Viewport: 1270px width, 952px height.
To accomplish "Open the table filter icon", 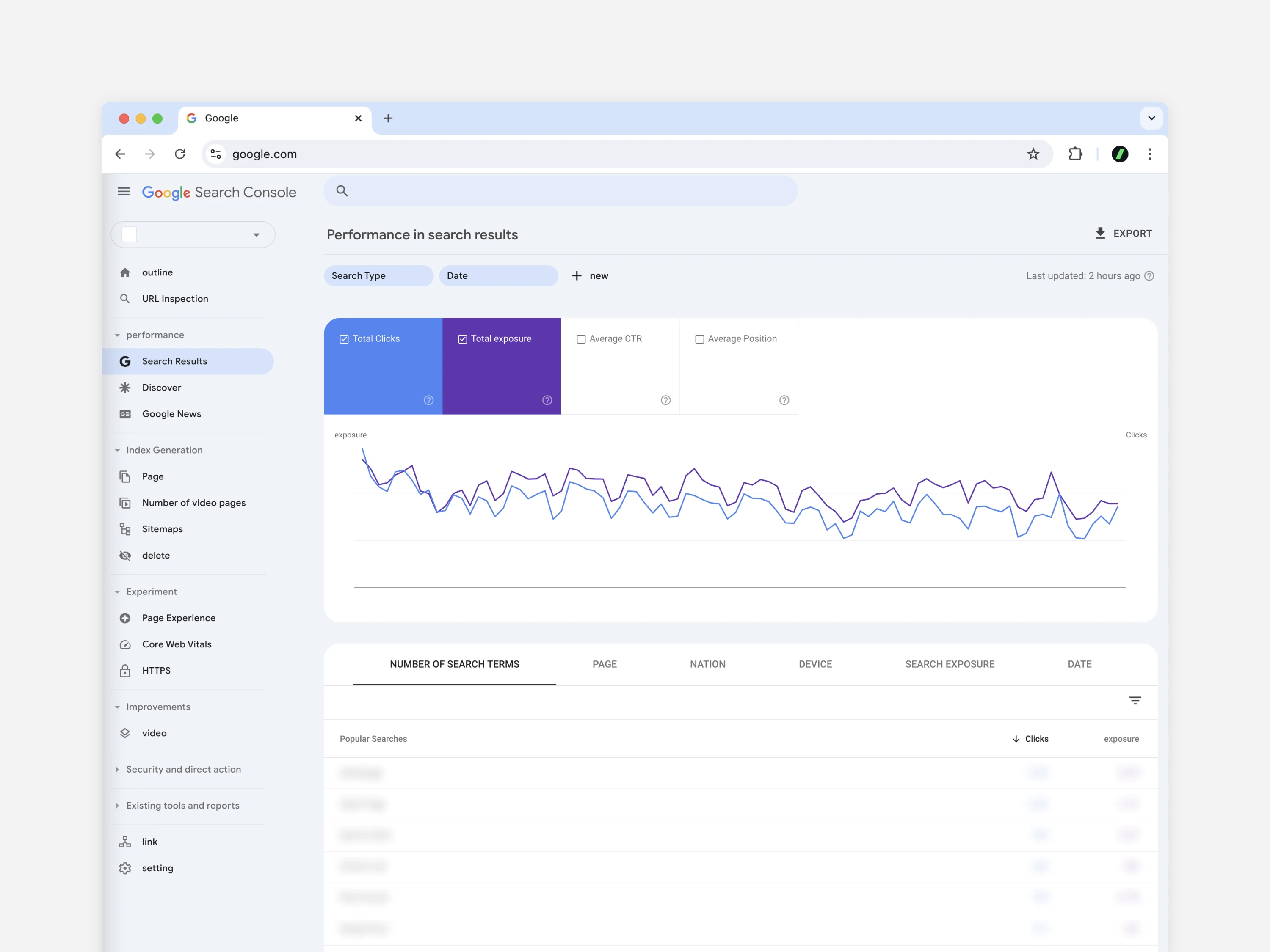I will (1135, 701).
